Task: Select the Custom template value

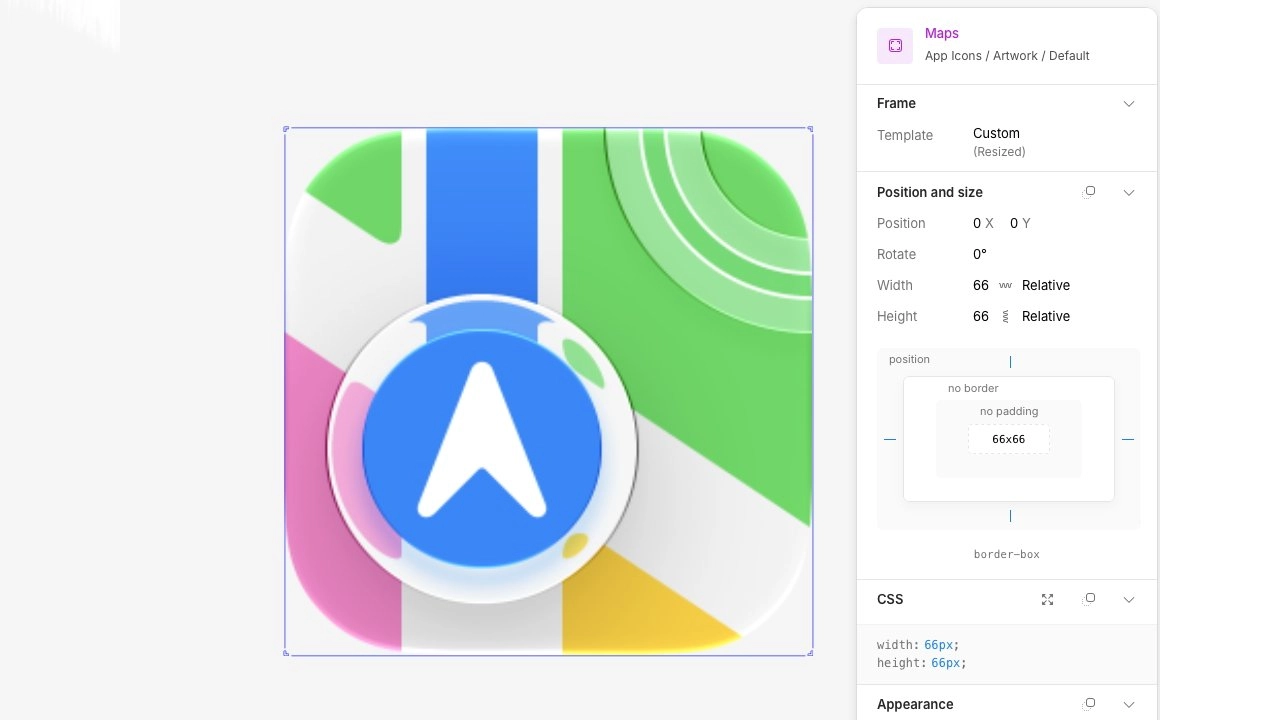Action: (x=996, y=133)
